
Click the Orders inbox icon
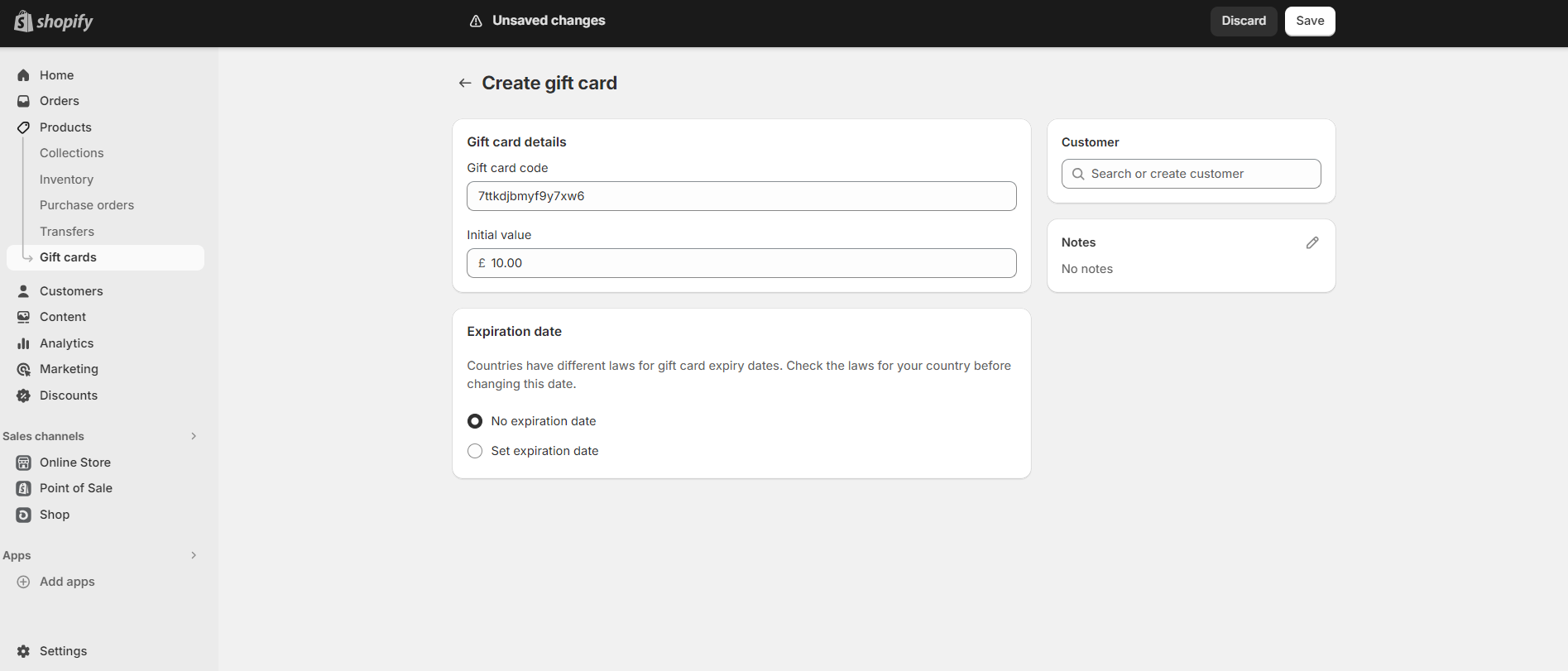pyautogui.click(x=23, y=101)
